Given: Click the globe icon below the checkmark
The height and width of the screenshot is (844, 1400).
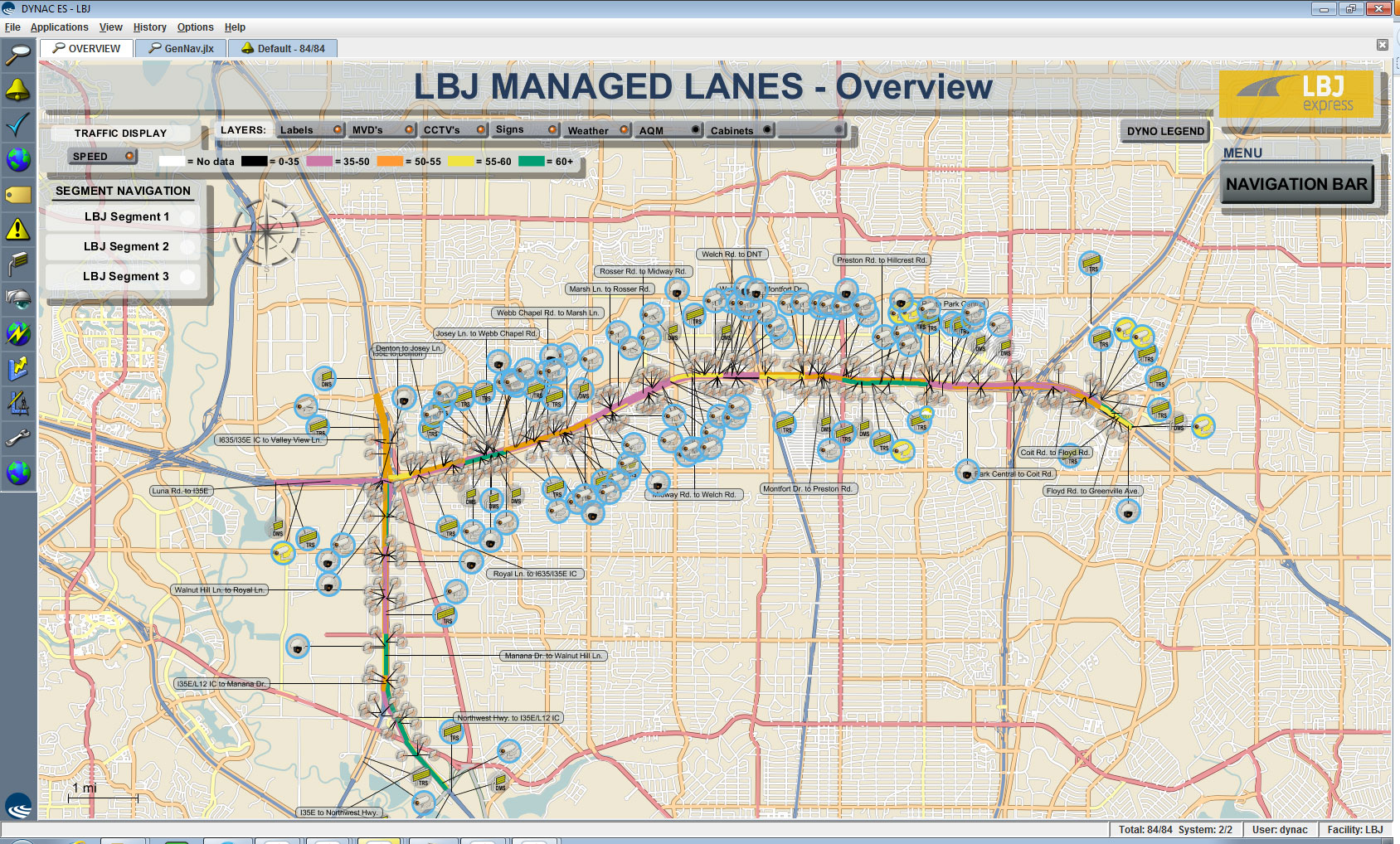Looking at the screenshot, I should tap(18, 159).
